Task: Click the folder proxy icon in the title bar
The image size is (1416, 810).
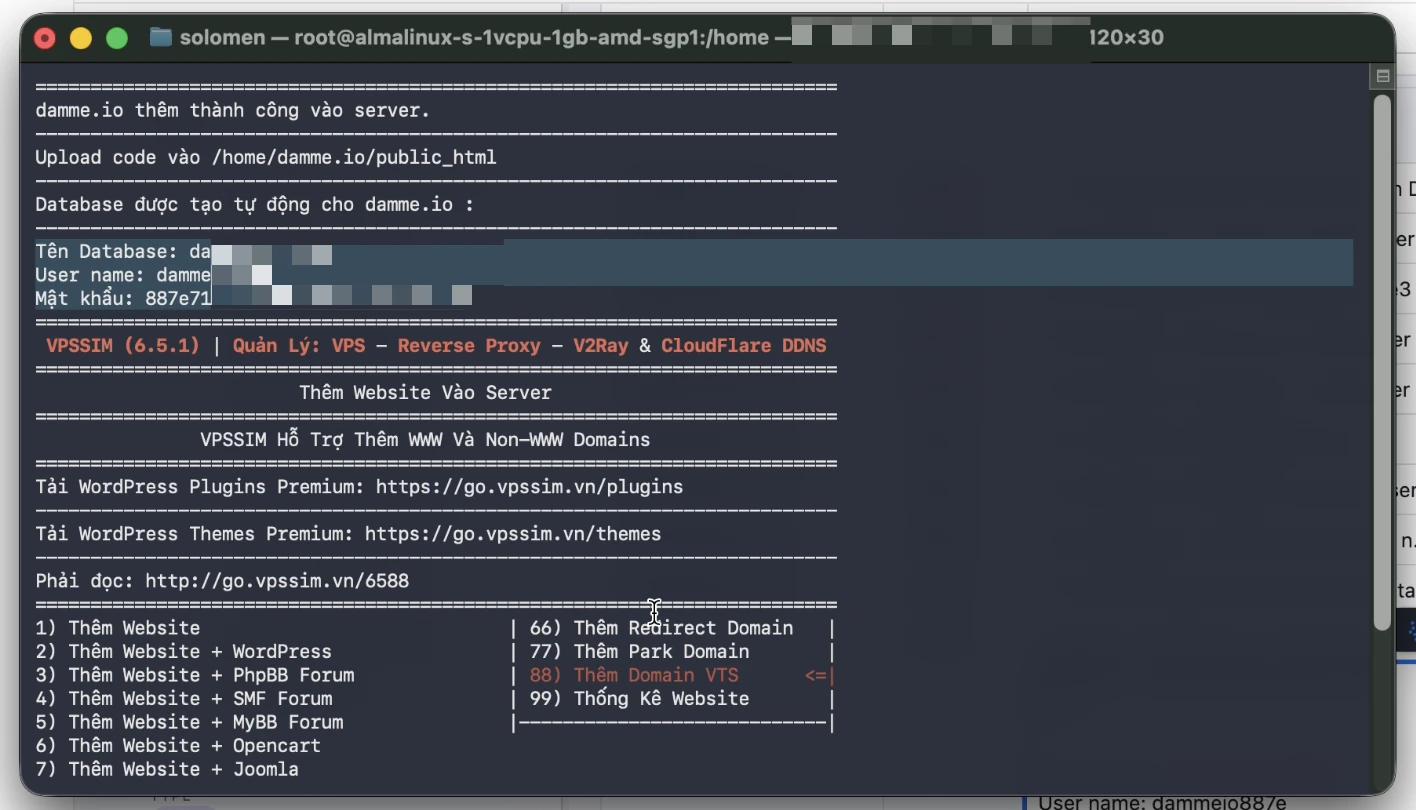Action: [160, 38]
